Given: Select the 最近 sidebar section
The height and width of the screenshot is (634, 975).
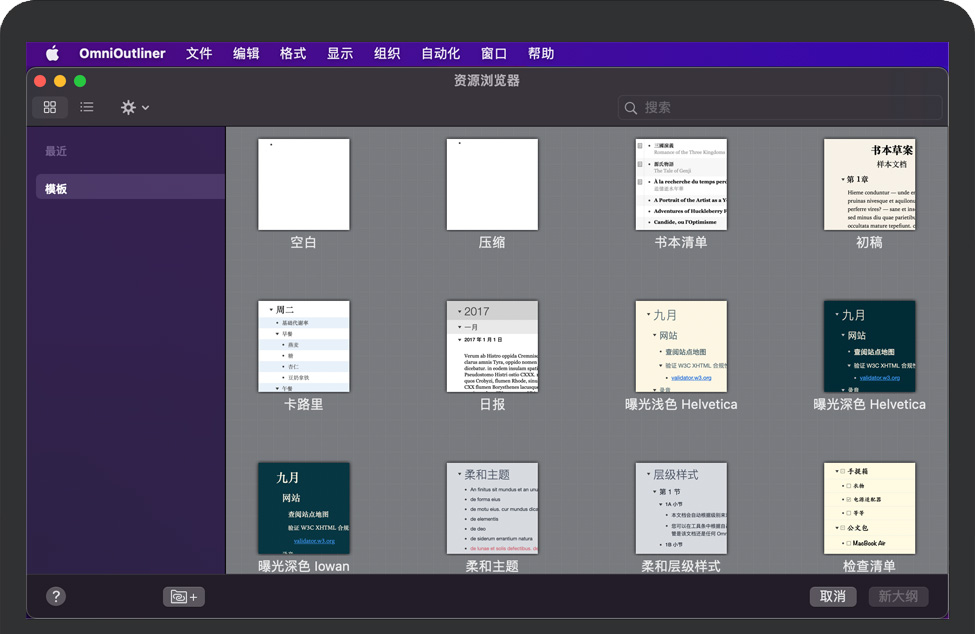Looking at the screenshot, I should point(56,151).
